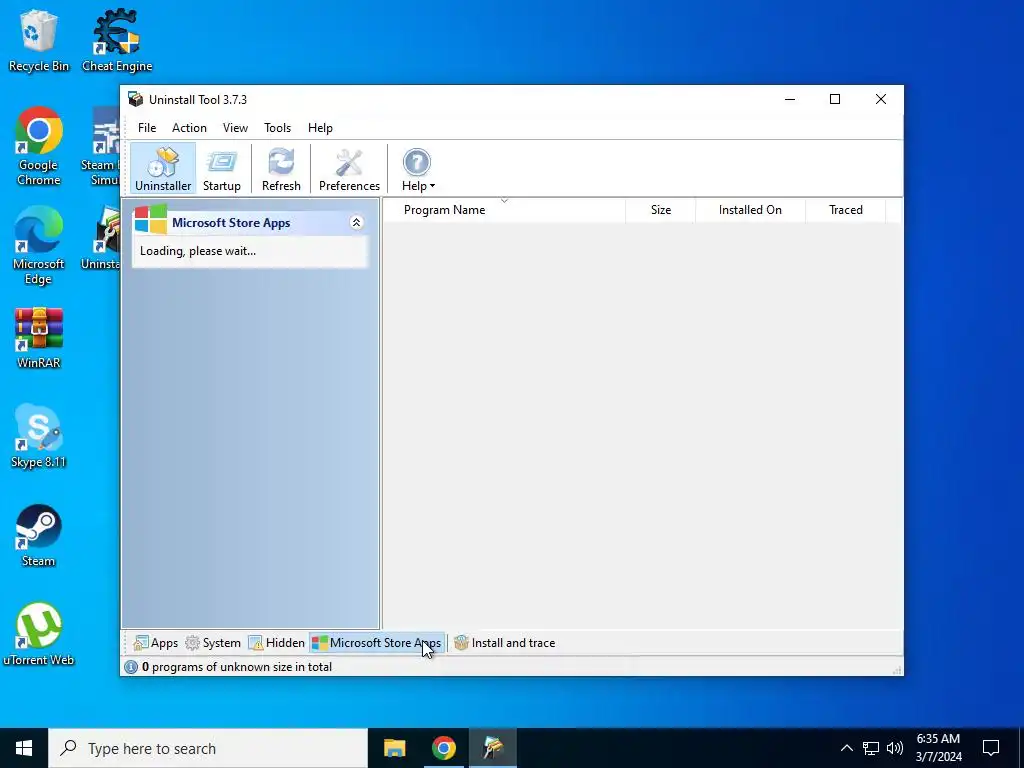Open the notification center icon
The image size is (1024, 768).
click(x=991, y=748)
